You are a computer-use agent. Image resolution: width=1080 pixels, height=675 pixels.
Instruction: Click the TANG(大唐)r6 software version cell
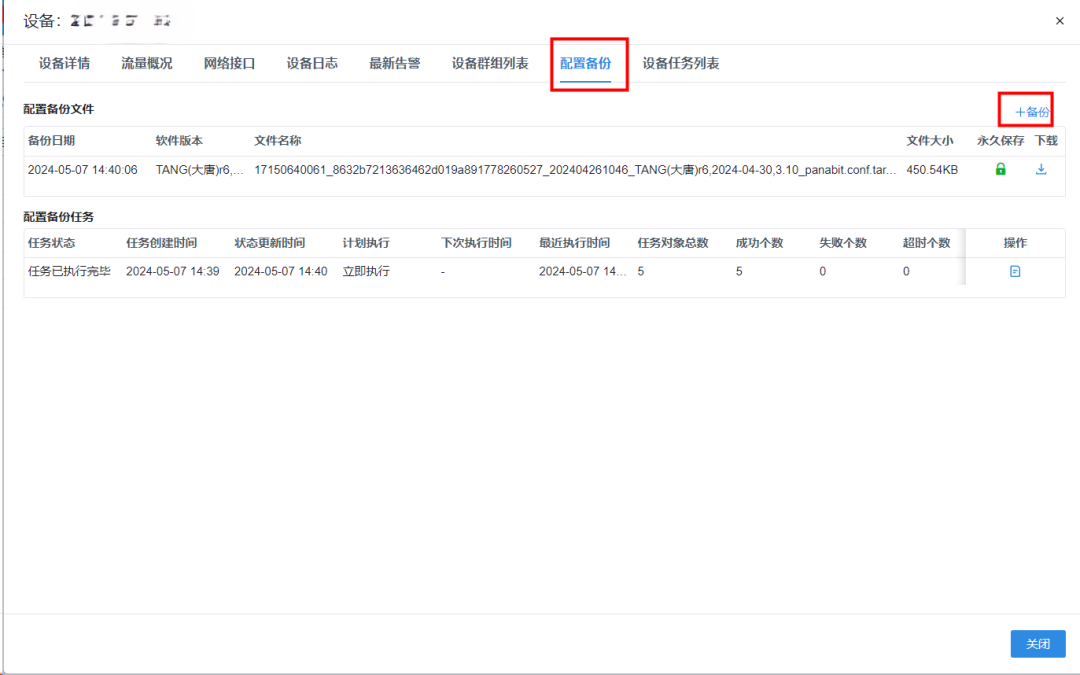[x=200, y=170]
